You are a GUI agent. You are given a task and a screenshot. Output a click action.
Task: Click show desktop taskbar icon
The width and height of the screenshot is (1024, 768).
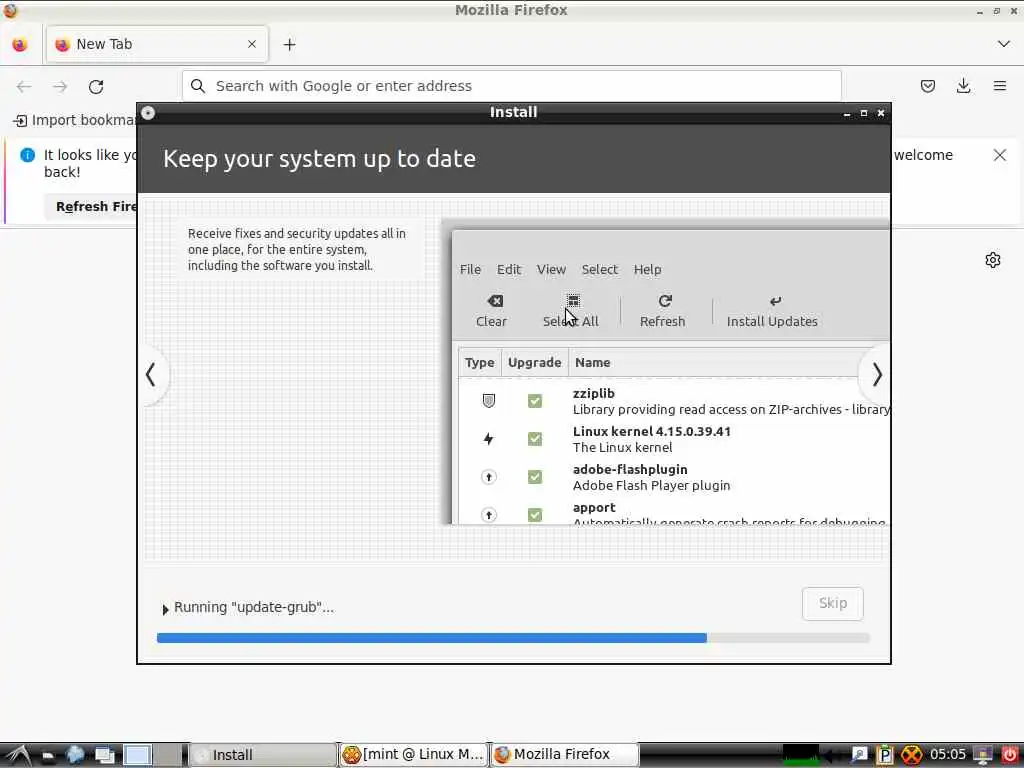[x=104, y=756]
